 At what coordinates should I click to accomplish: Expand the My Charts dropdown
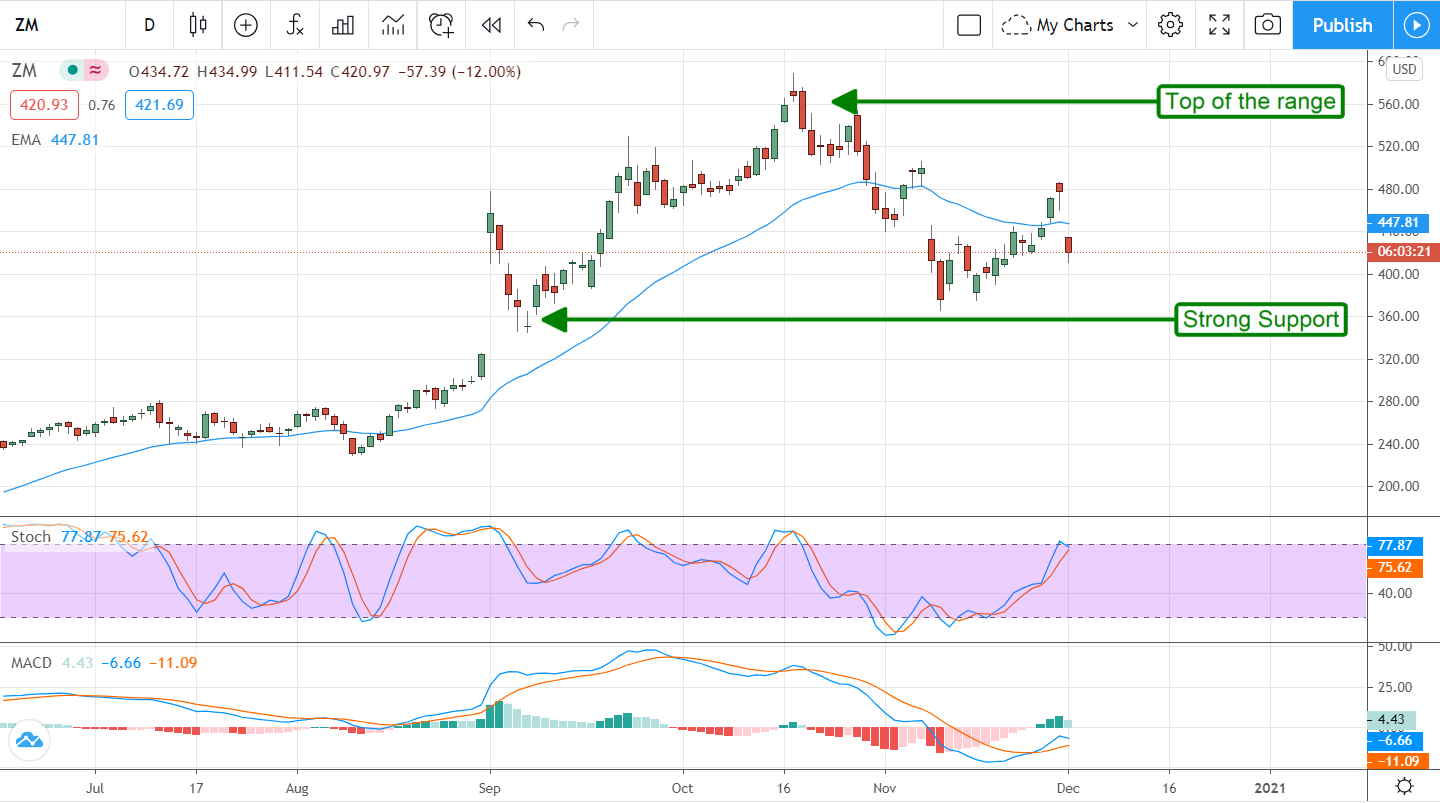tap(1072, 25)
